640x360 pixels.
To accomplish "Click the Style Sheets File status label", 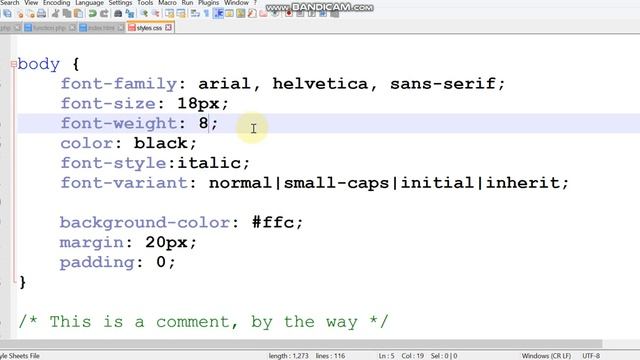I will 20,356.
